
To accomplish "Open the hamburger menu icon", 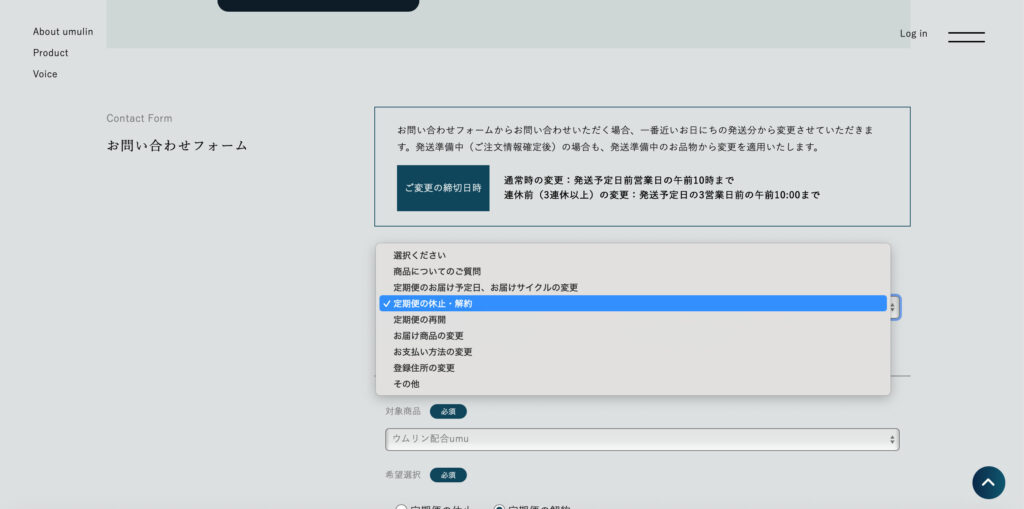I will [x=966, y=37].
